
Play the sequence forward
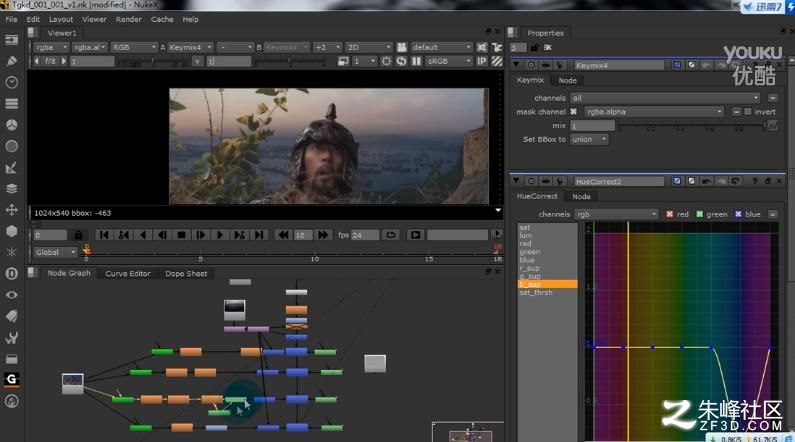tap(220, 235)
